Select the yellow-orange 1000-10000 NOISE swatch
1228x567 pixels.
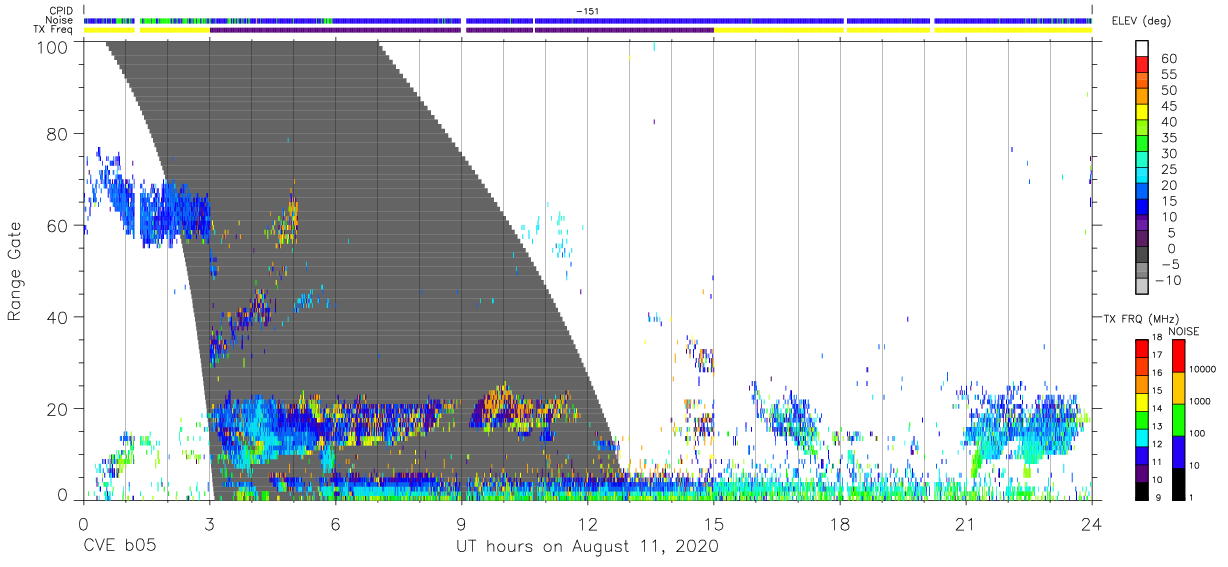tap(1179, 387)
